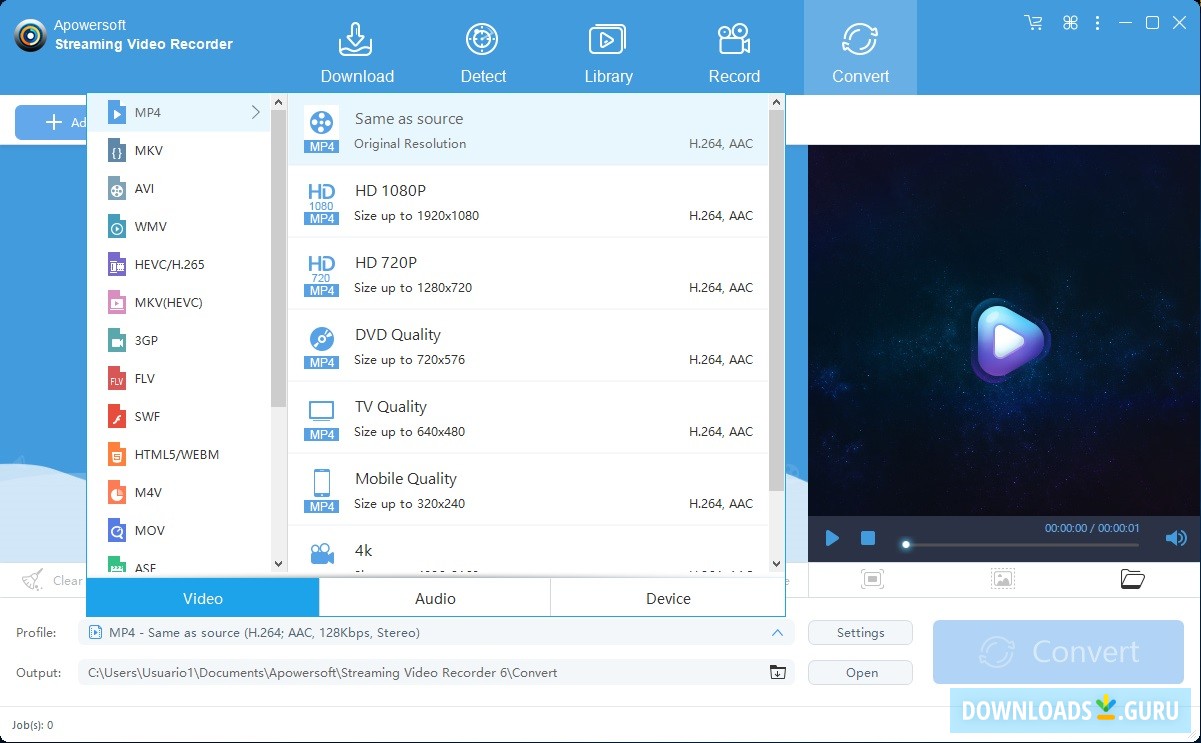Click the image preview icon

point(1003,578)
